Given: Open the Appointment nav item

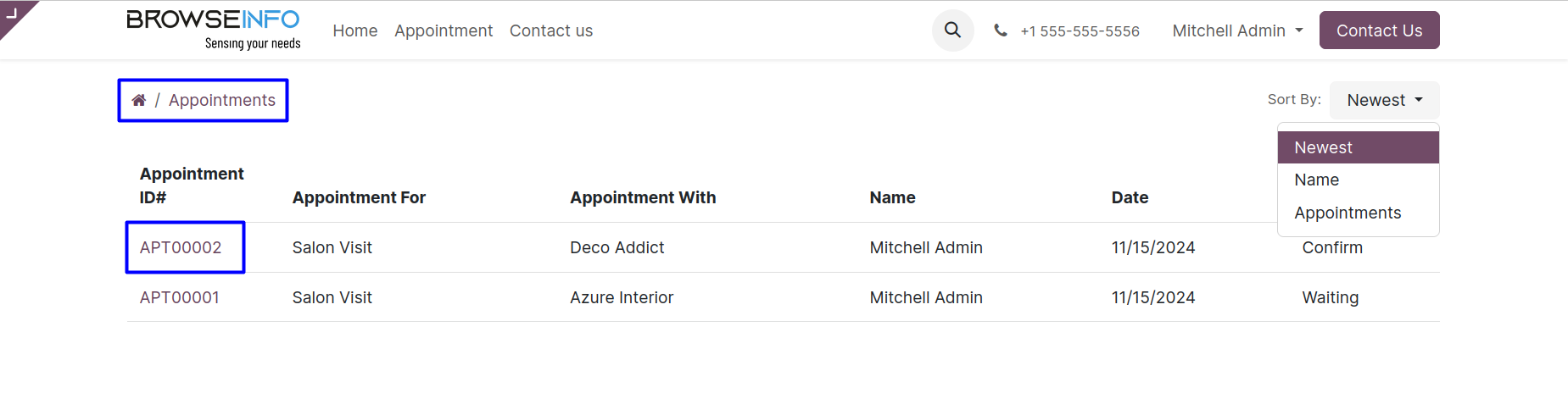Looking at the screenshot, I should pos(444,30).
